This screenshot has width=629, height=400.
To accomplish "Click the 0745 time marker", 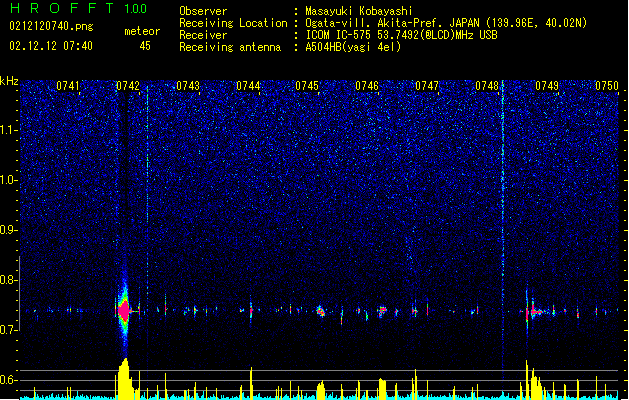I will (x=307, y=86).
